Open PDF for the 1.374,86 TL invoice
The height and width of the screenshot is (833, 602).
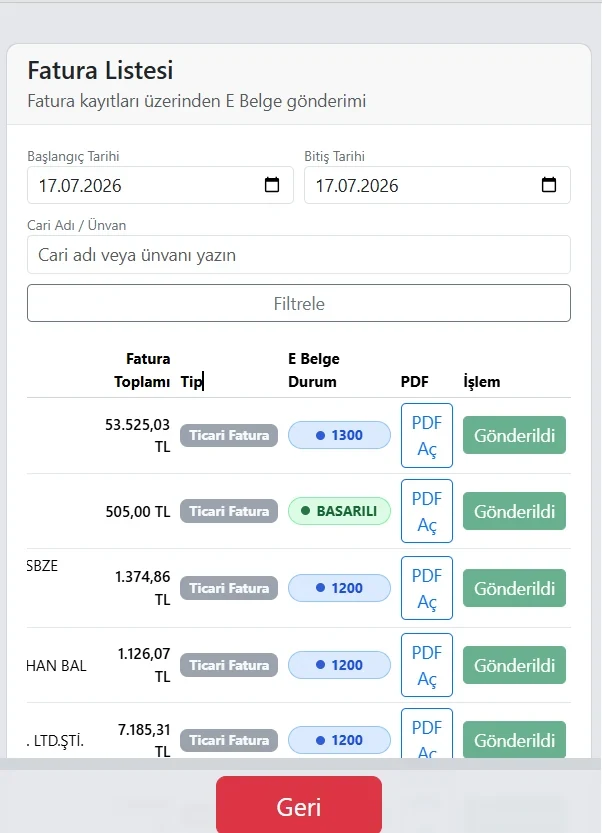click(x=427, y=588)
